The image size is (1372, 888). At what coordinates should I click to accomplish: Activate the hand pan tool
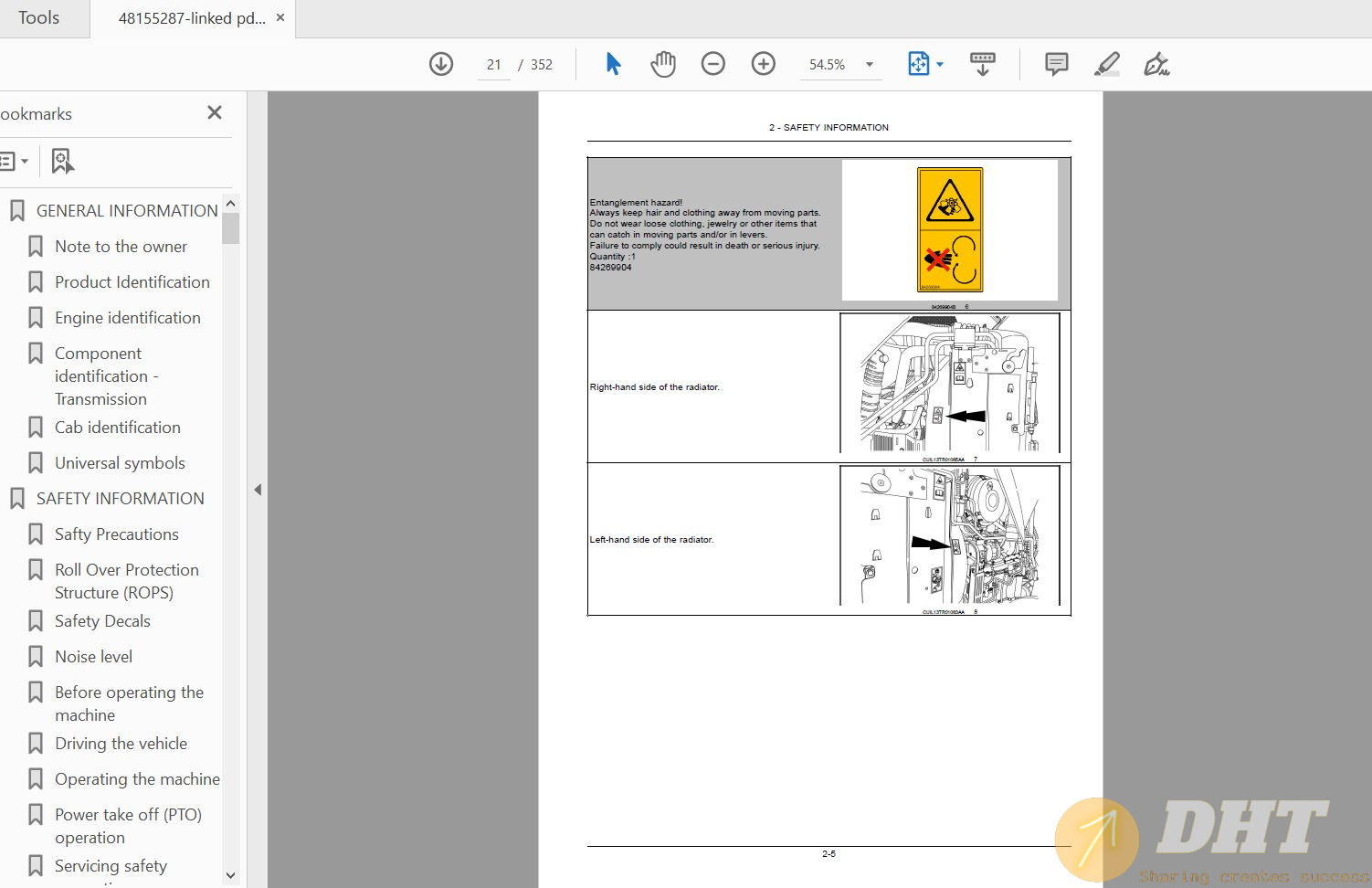click(663, 64)
